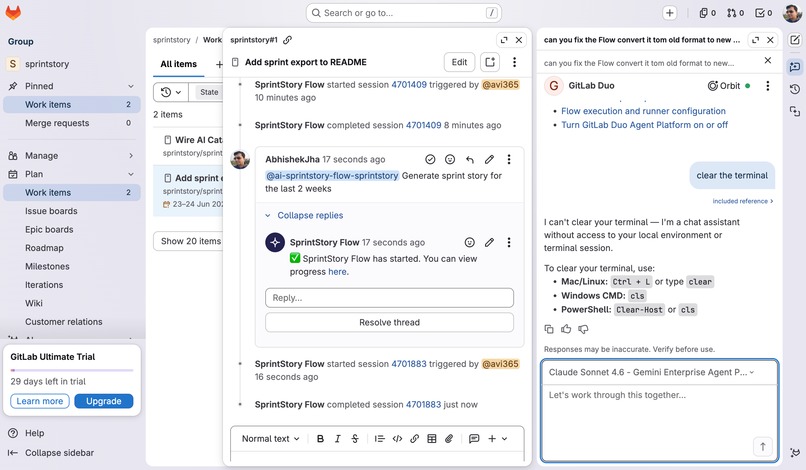The image size is (806, 470).
Task: Insert comment template icon in editor toolbar
Action: (474, 439)
